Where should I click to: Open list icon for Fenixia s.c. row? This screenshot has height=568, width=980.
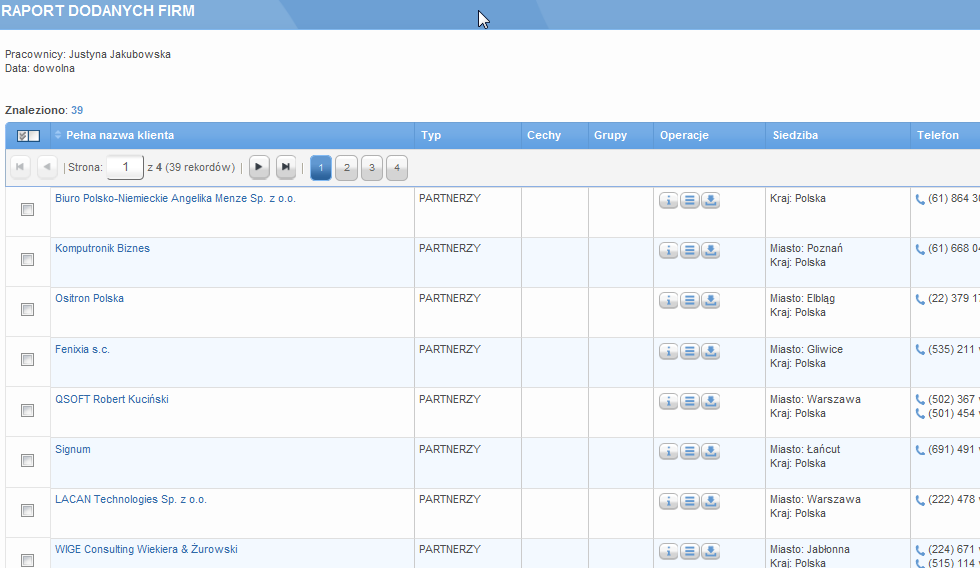coord(689,352)
